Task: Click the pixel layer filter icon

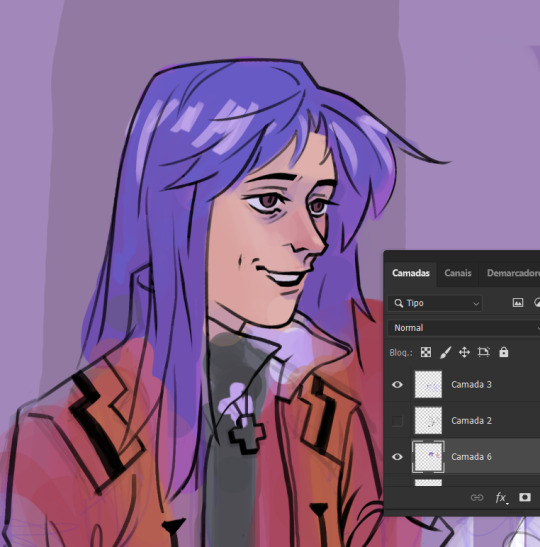Action: (518, 303)
